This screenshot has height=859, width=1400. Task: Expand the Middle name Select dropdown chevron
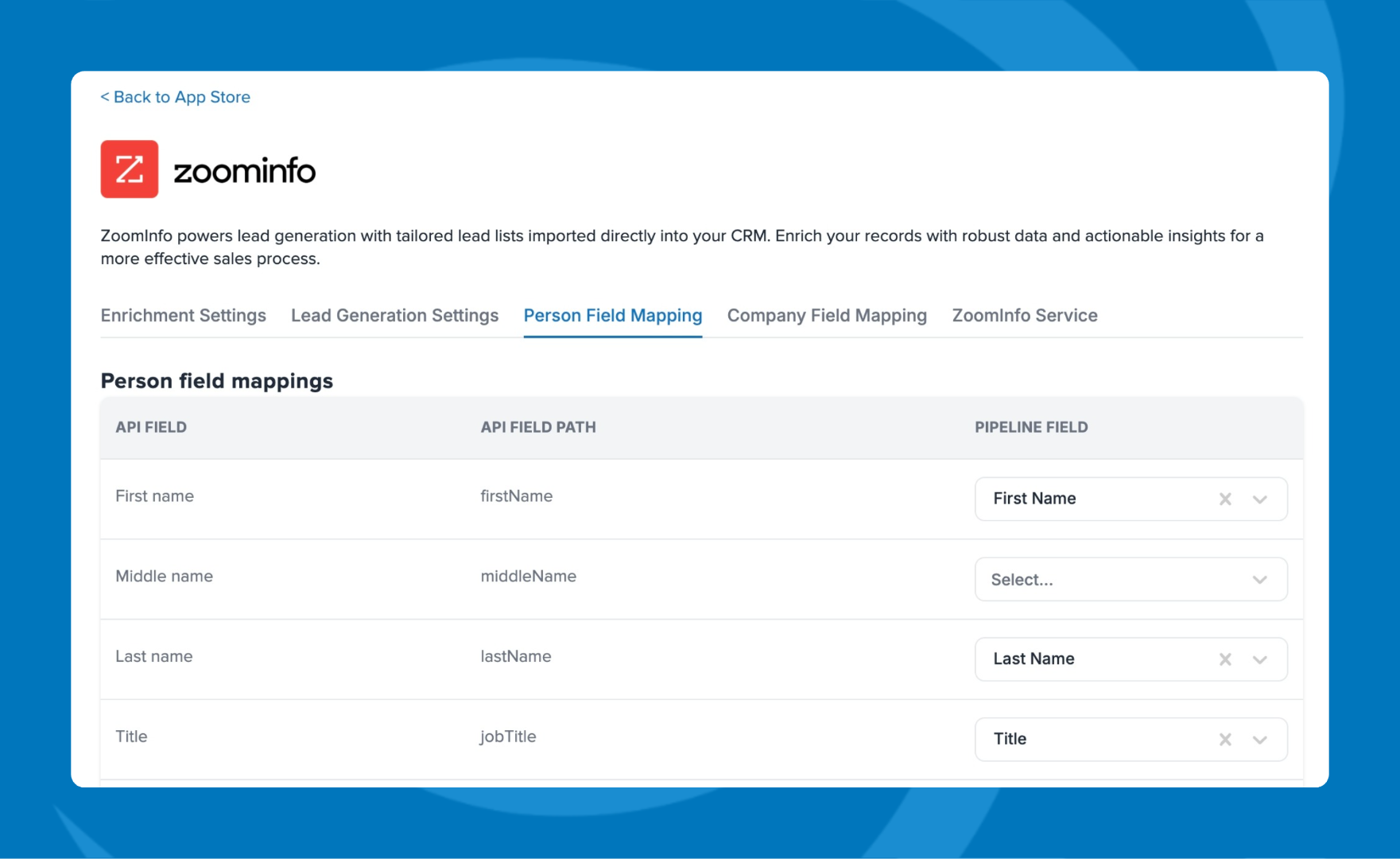pyautogui.click(x=1259, y=580)
